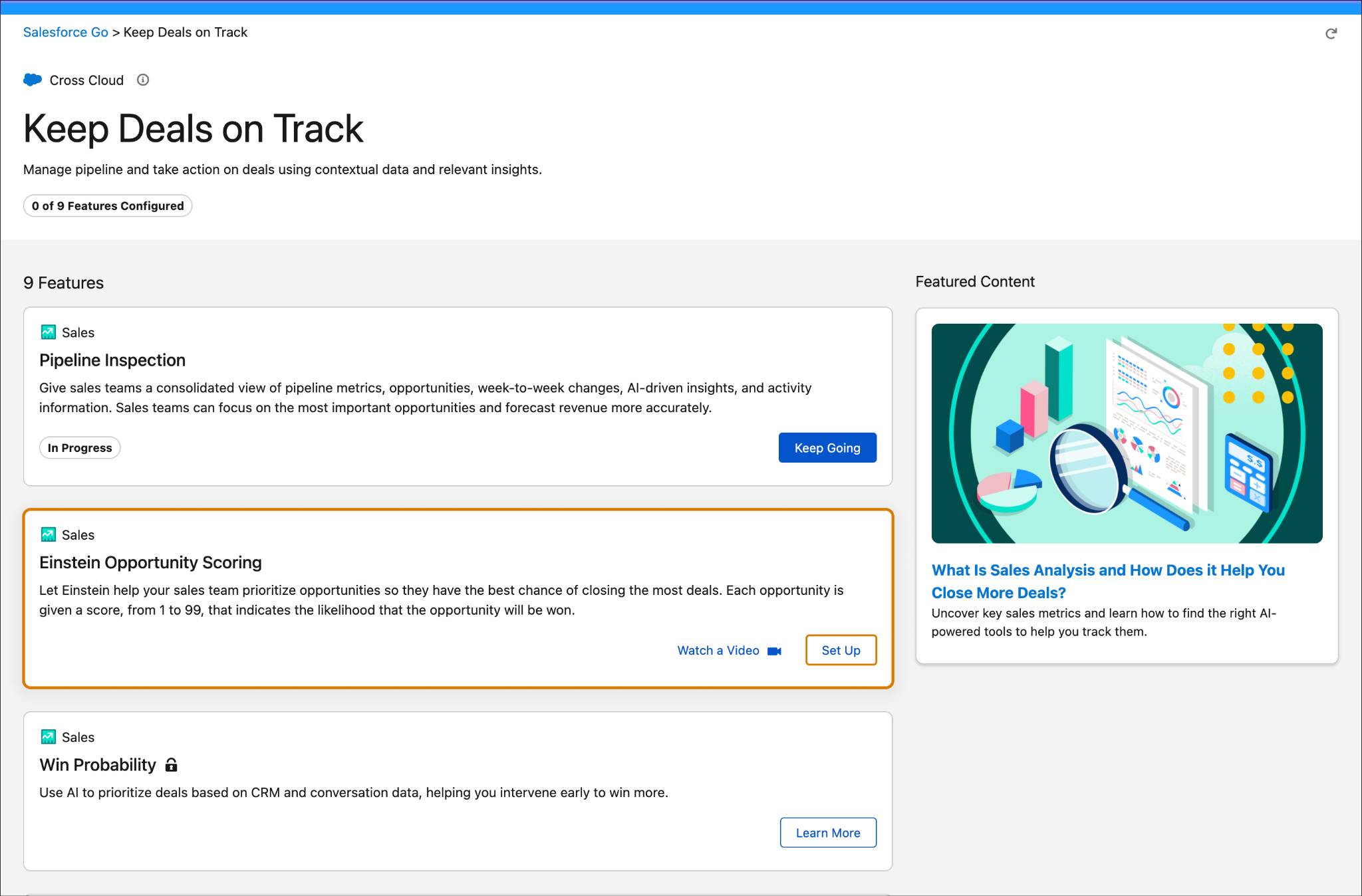Click the video camera icon

(775, 651)
